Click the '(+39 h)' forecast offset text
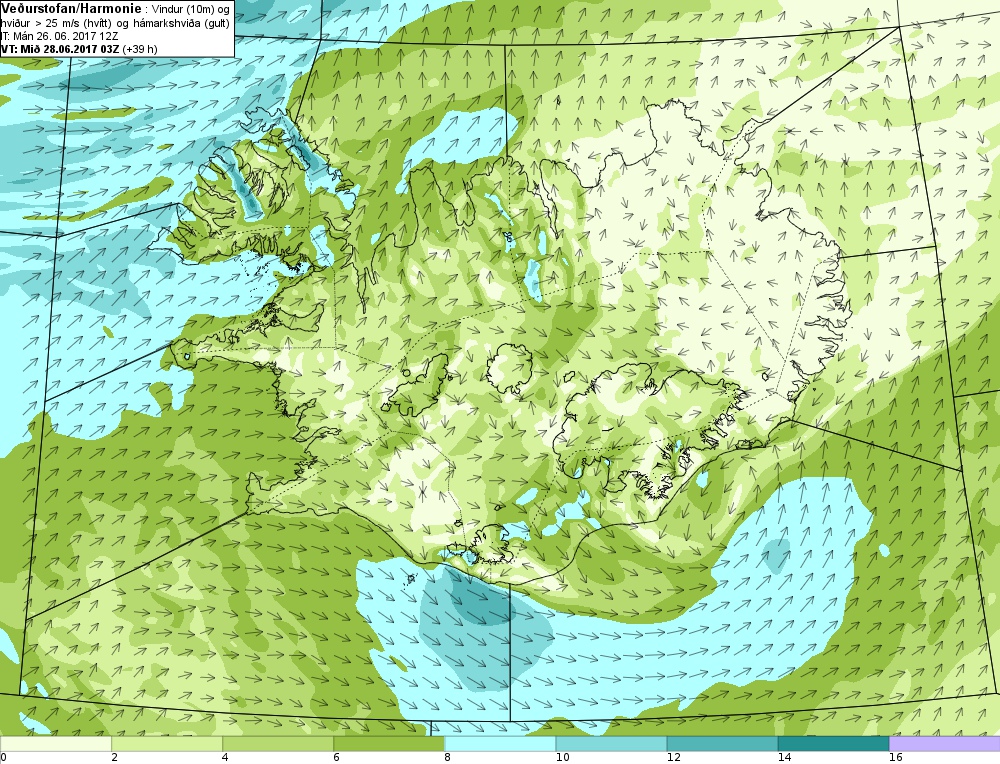Image resolution: width=1000 pixels, height=764 pixels. (x=140, y=49)
